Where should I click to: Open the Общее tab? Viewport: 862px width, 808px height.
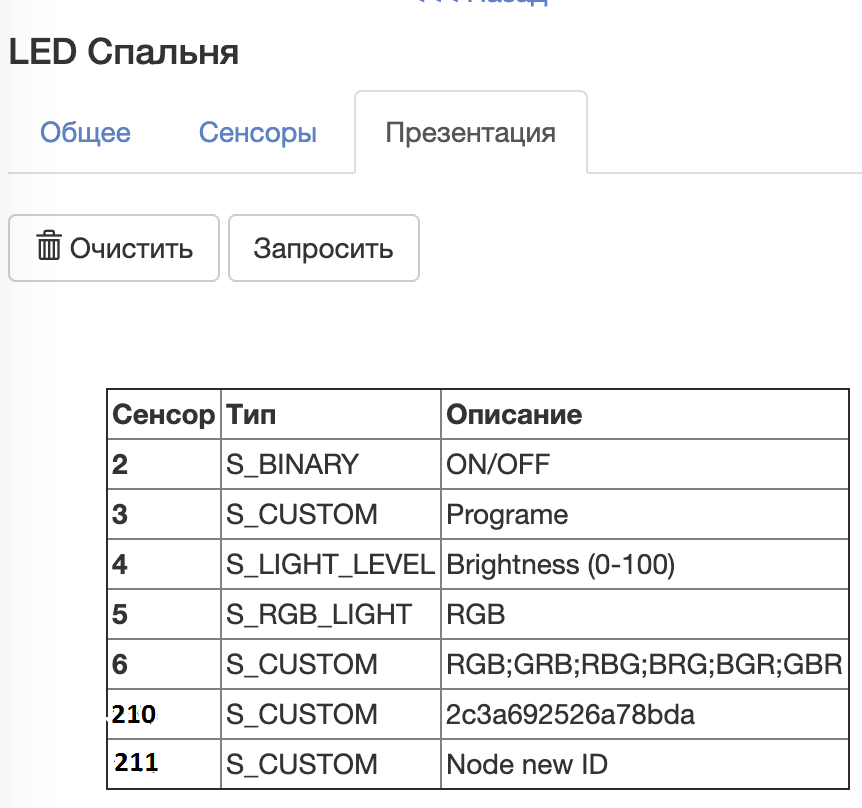click(x=85, y=132)
